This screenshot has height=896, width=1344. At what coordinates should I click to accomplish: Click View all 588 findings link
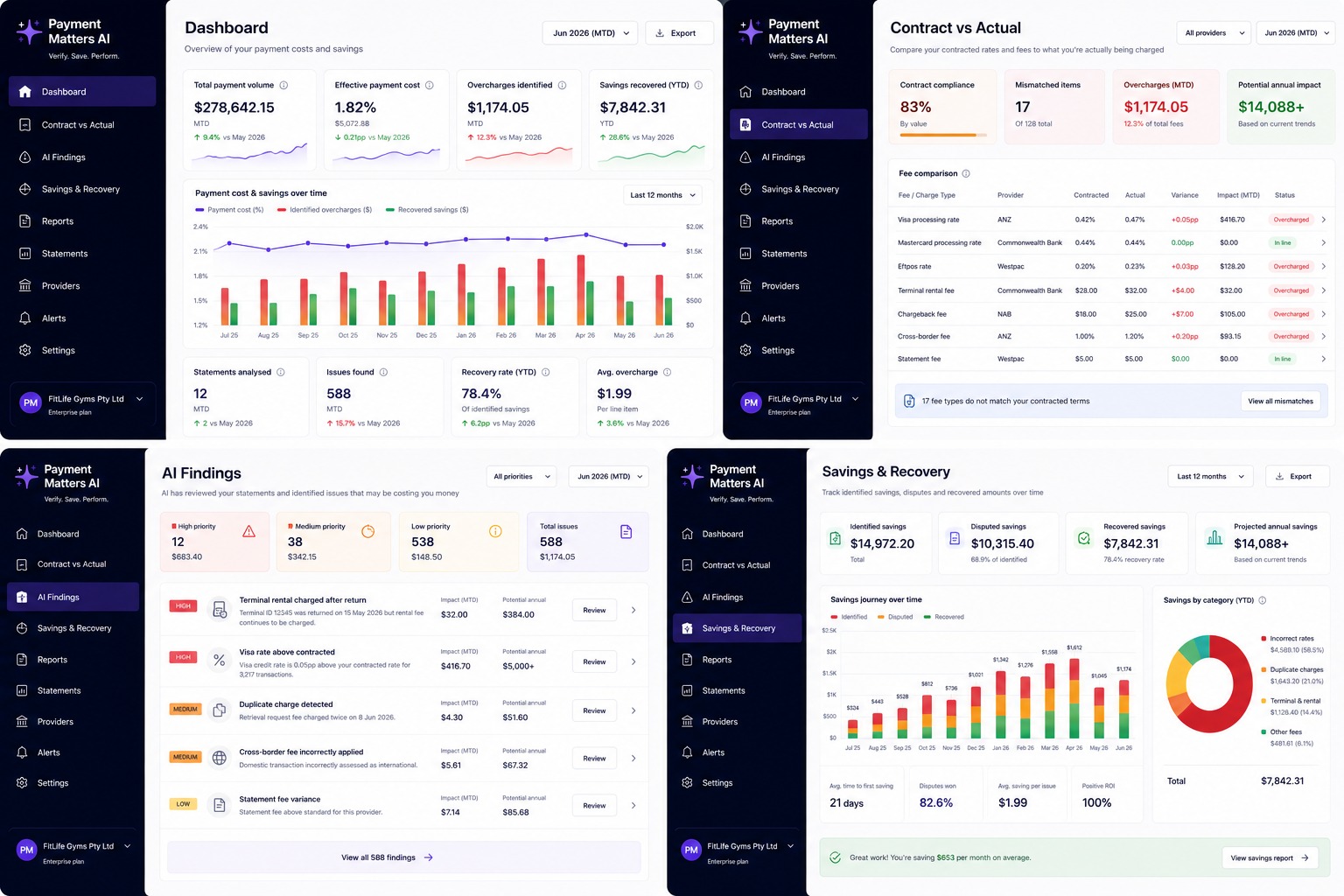[387, 857]
